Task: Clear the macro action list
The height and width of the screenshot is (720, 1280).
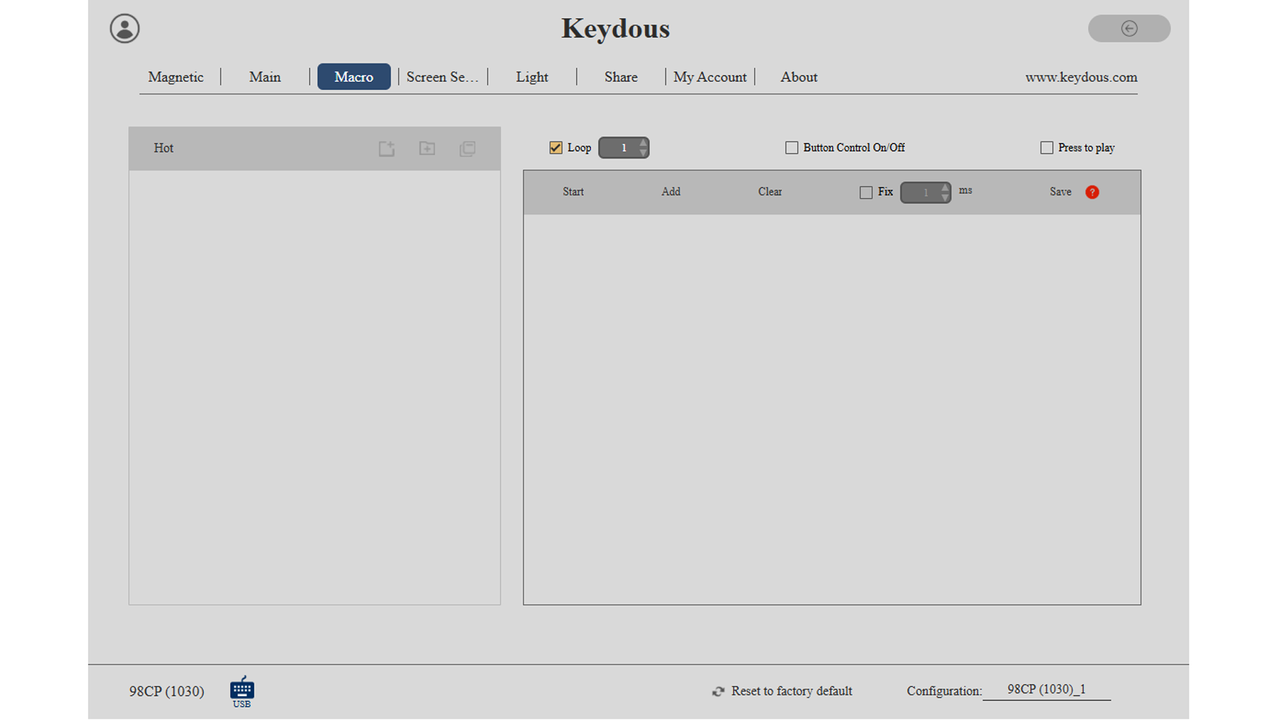Action: coord(770,192)
